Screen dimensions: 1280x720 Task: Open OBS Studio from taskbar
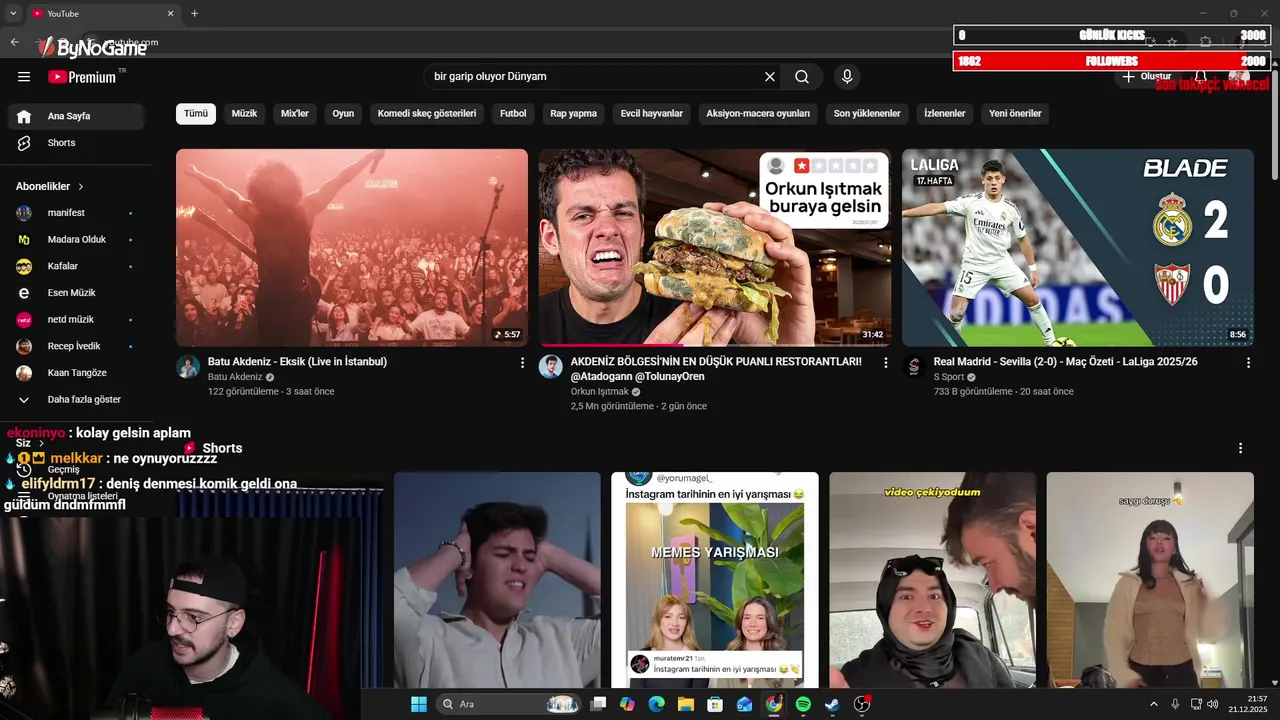862,704
